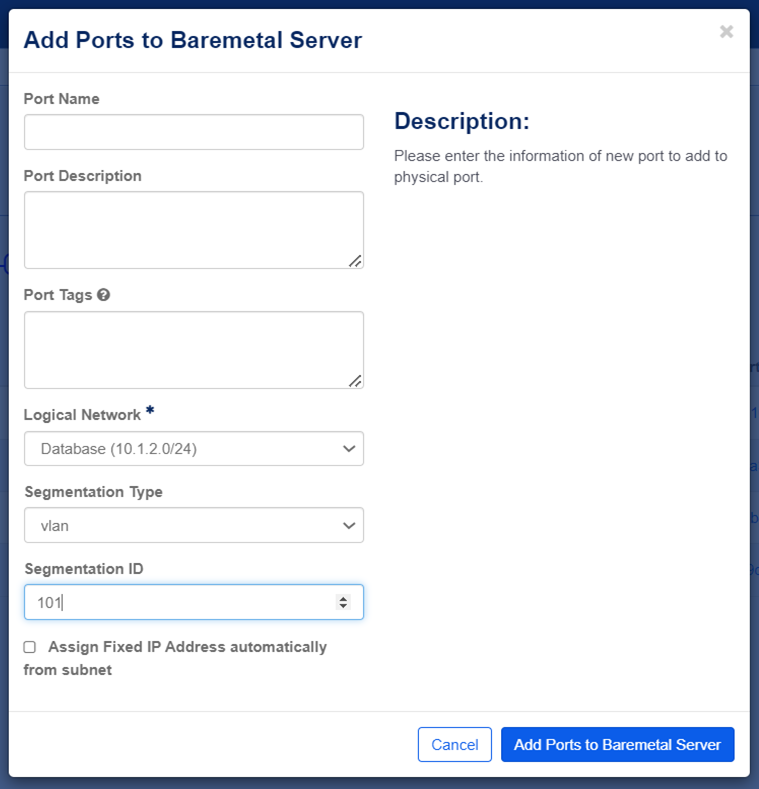Viewport: 759px width, 789px height.
Task: Increment Segmentation ID with the up arrow
Action: pos(343,598)
